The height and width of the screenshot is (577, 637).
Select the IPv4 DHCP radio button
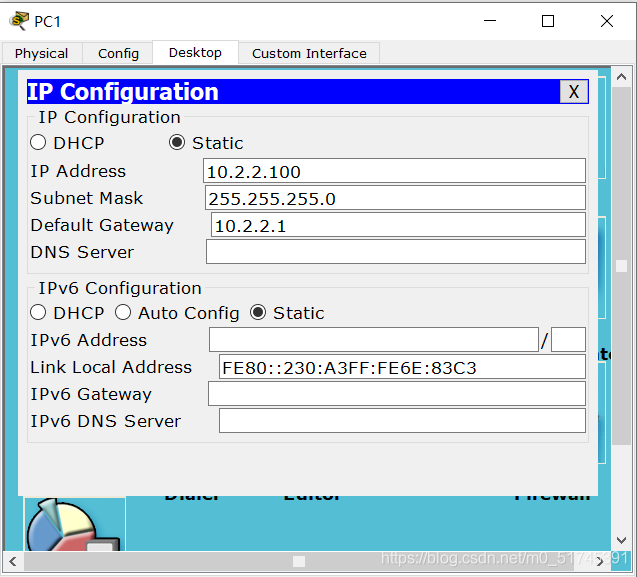[x=38, y=143]
